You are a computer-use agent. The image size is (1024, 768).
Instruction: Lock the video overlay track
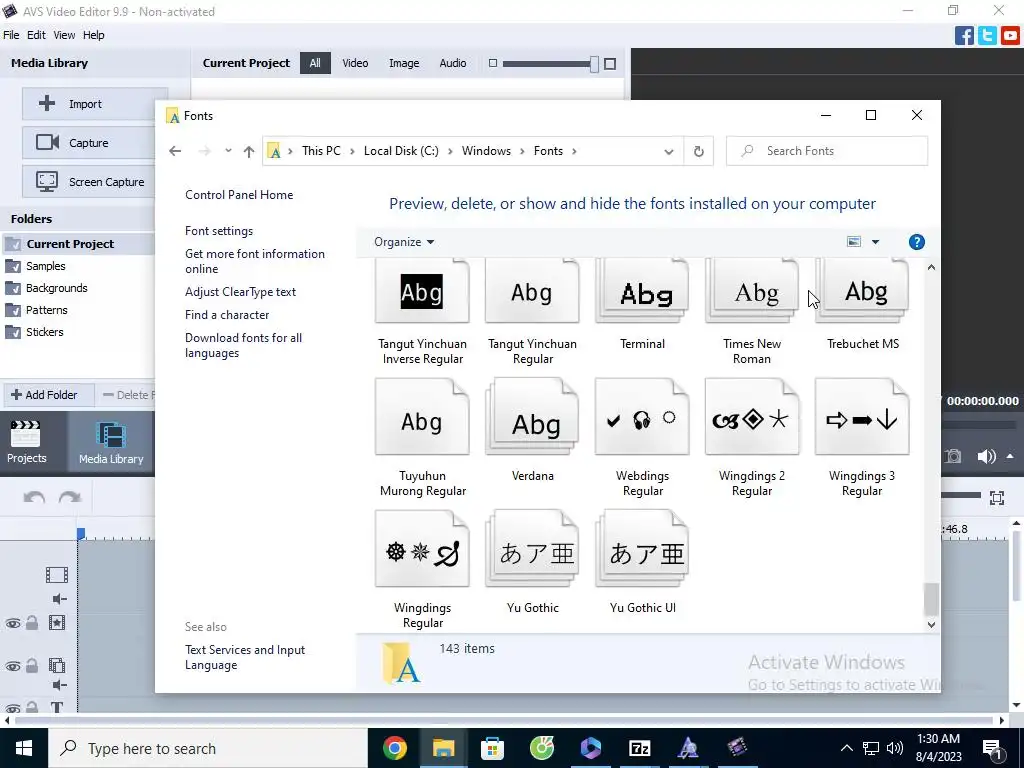coord(31,665)
